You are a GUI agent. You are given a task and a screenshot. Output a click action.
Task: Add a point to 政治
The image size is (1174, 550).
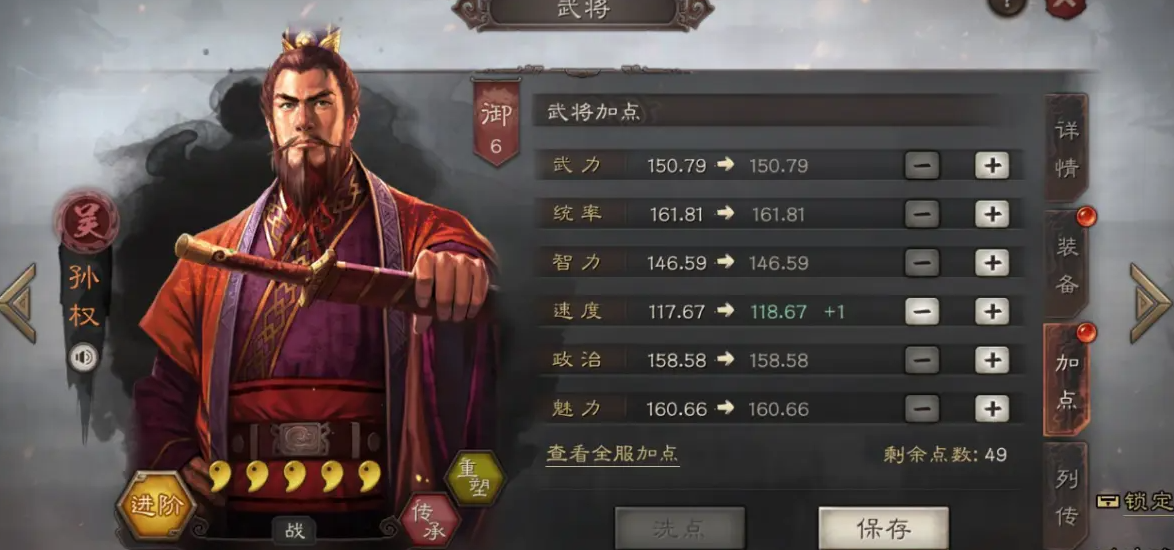pos(991,360)
